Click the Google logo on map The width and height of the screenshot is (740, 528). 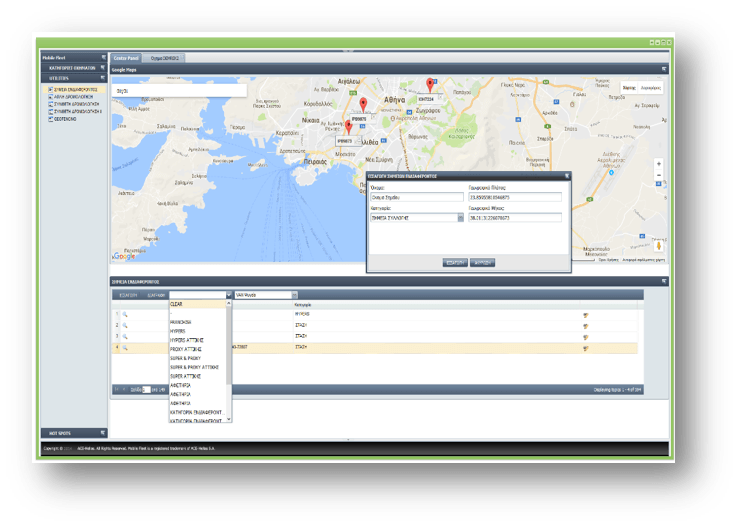(x=125, y=256)
